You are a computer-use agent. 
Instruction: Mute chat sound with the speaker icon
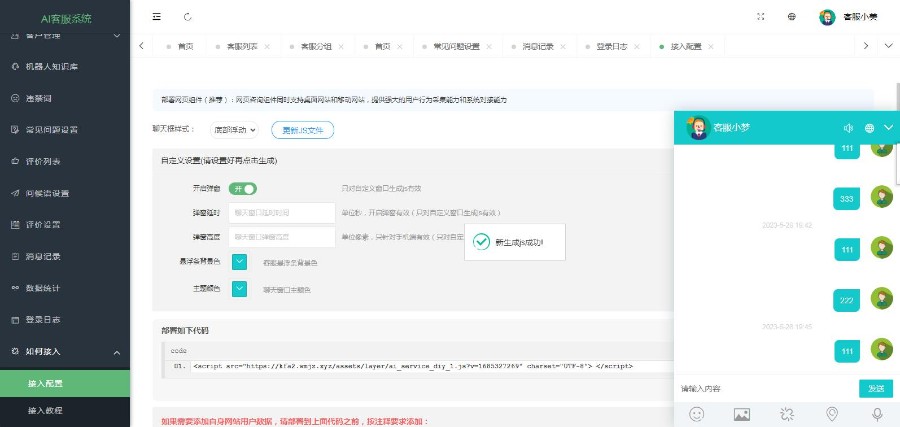click(848, 128)
